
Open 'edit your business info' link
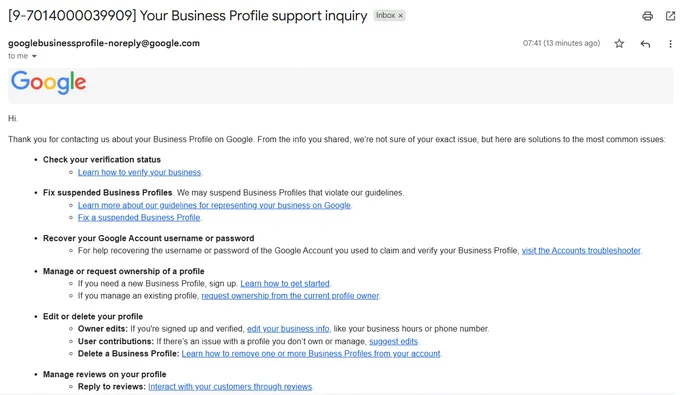click(288, 329)
